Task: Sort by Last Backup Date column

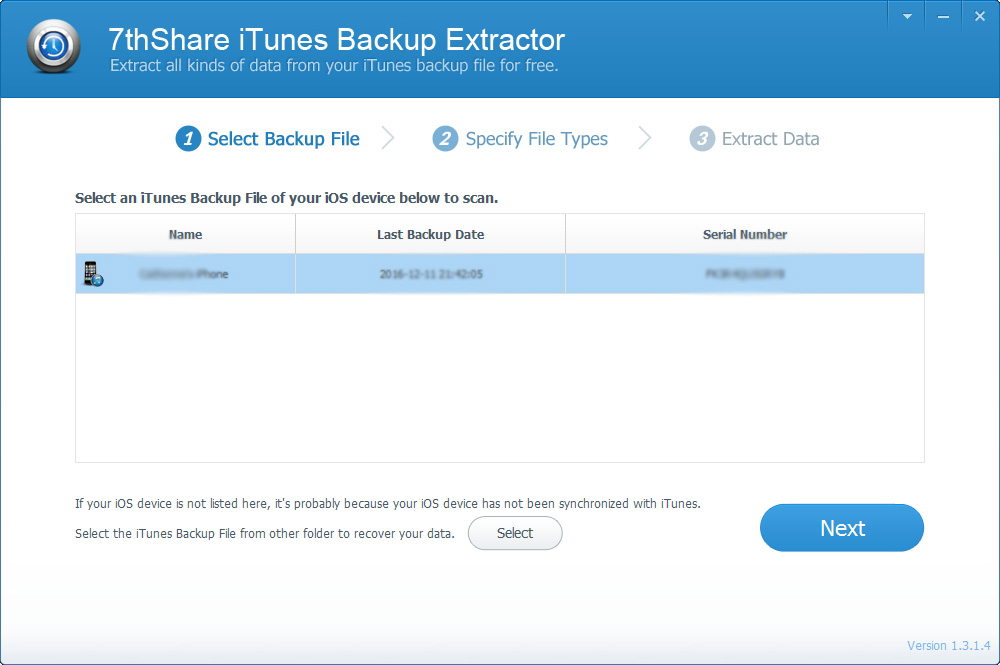Action: [x=430, y=234]
